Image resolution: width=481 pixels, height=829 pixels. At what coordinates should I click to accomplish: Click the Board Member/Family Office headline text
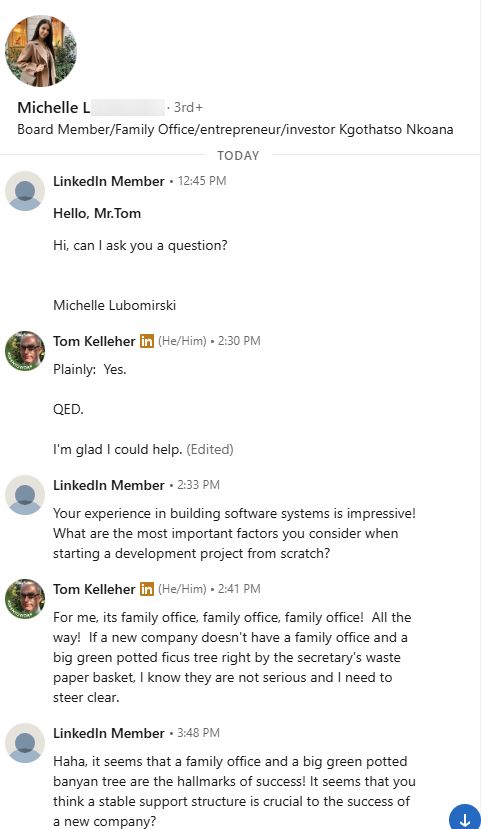[235, 130]
